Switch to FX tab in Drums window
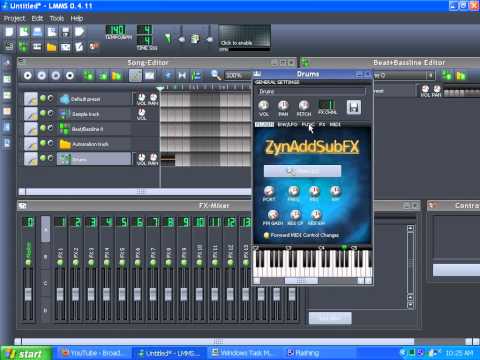 coord(322,124)
